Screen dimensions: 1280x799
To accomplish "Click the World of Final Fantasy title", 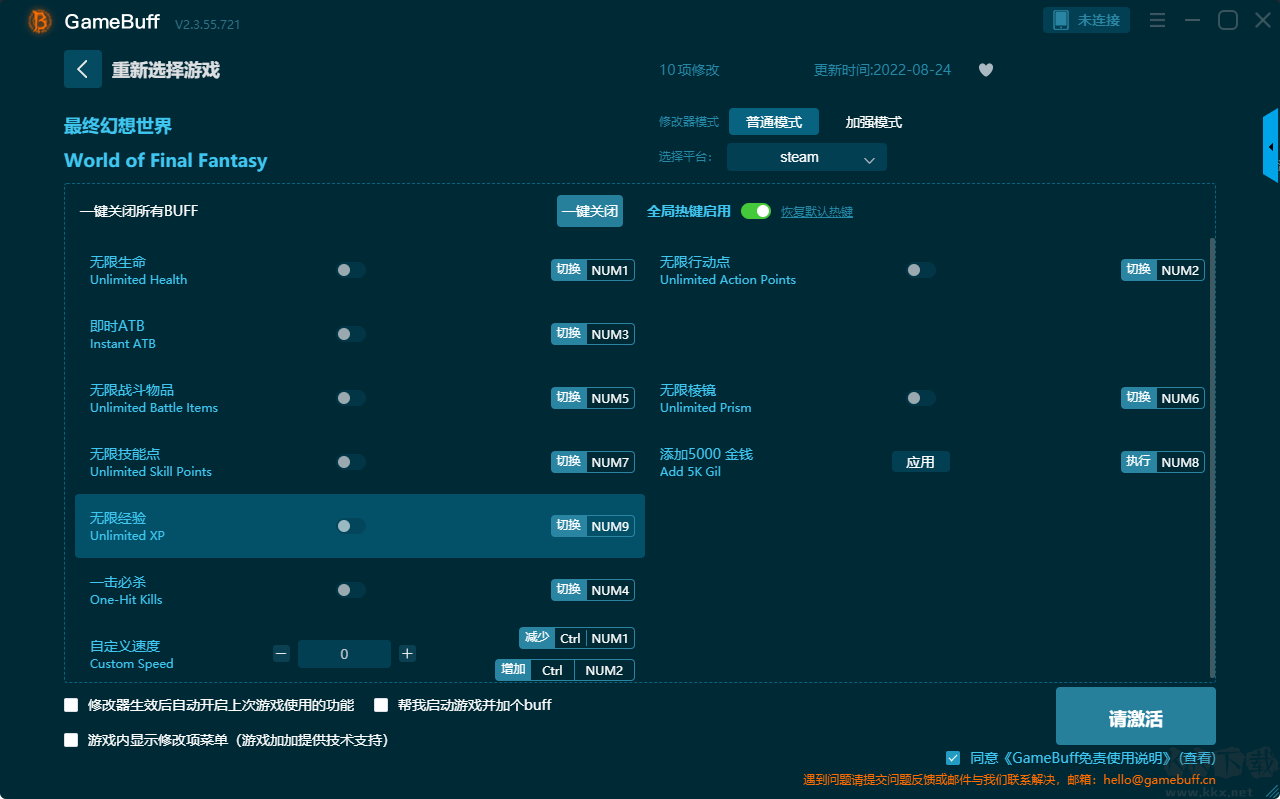I will pyautogui.click(x=166, y=160).
